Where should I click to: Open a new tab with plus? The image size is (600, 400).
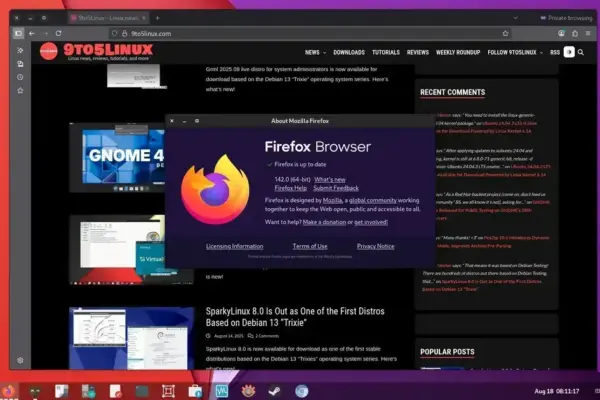(158, 18)
